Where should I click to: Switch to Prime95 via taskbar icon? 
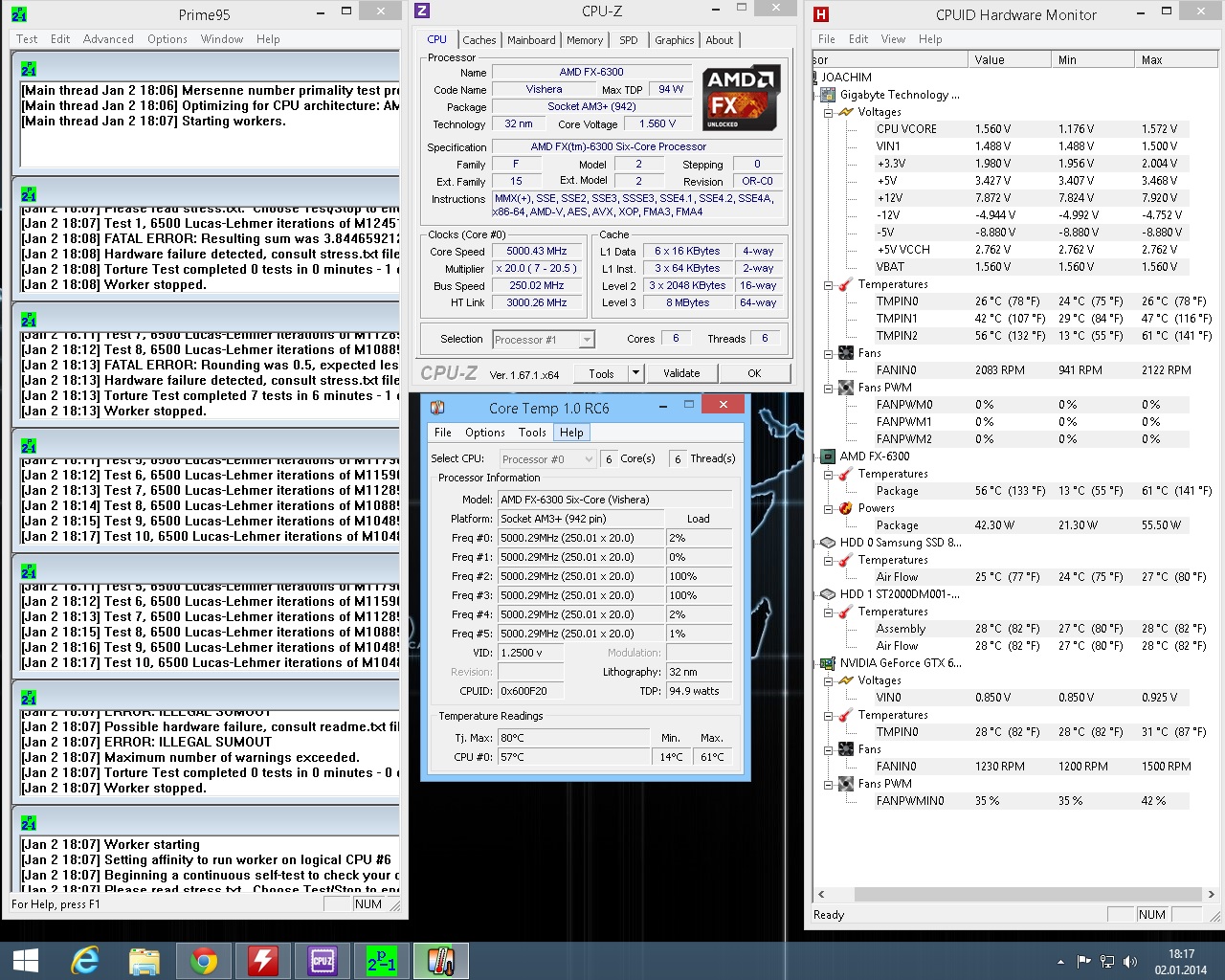(x=382, y=961)
